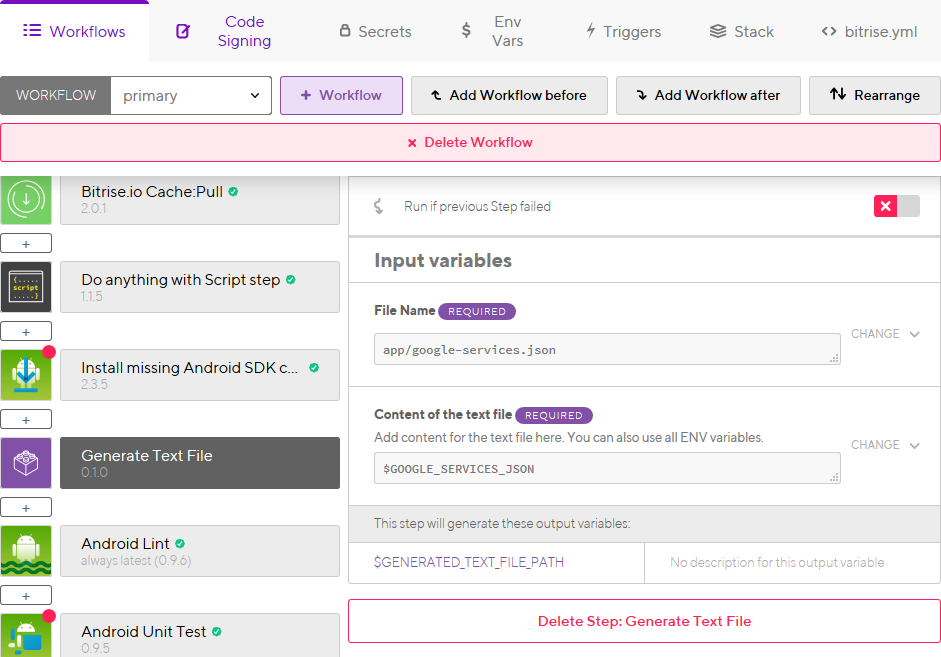Select the Install missing Android SDK step icon

click(x=26, y=375)
